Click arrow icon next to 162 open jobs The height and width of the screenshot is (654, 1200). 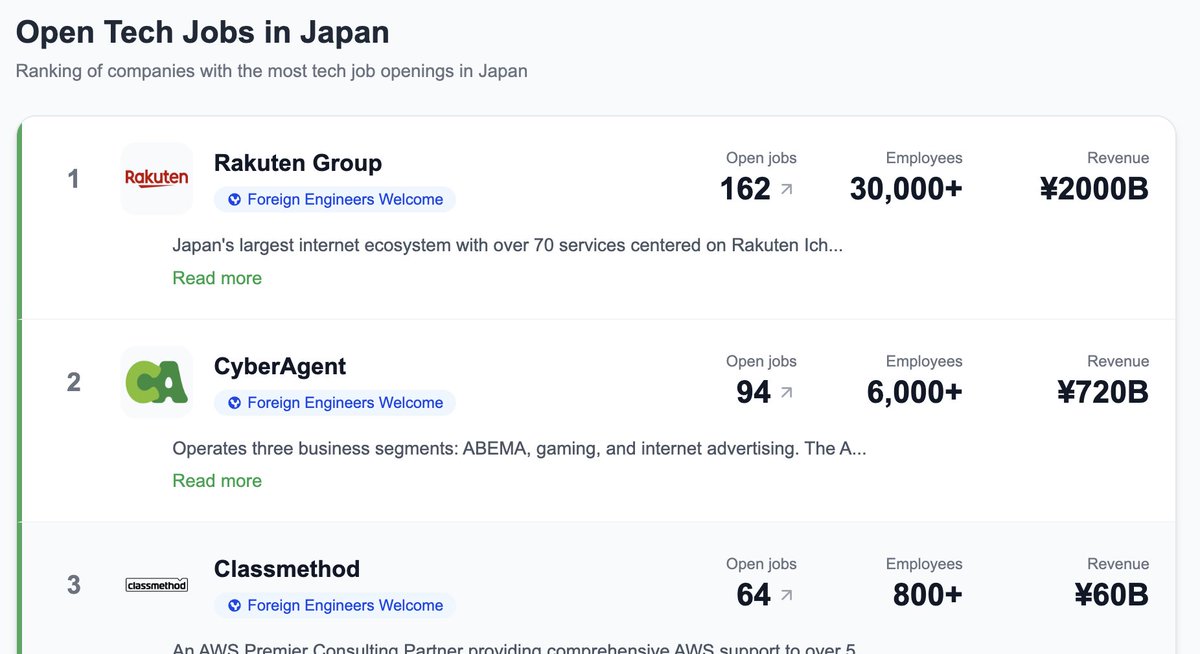coord(786,189)
